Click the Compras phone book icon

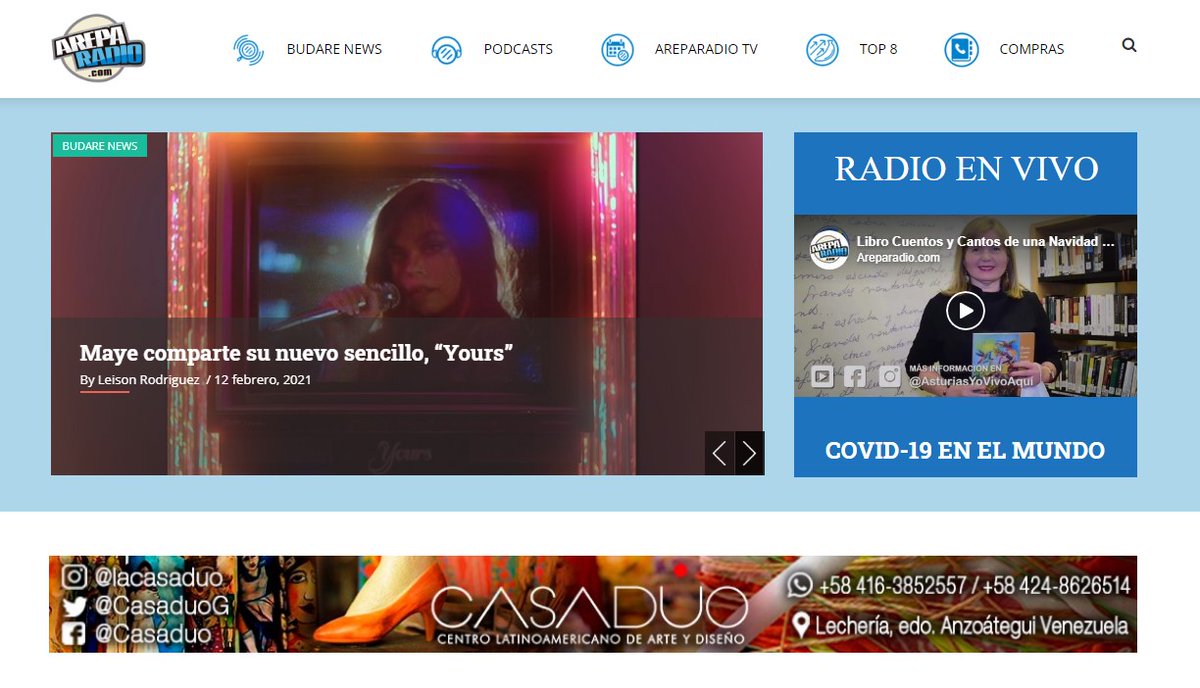tap(961, 49)
